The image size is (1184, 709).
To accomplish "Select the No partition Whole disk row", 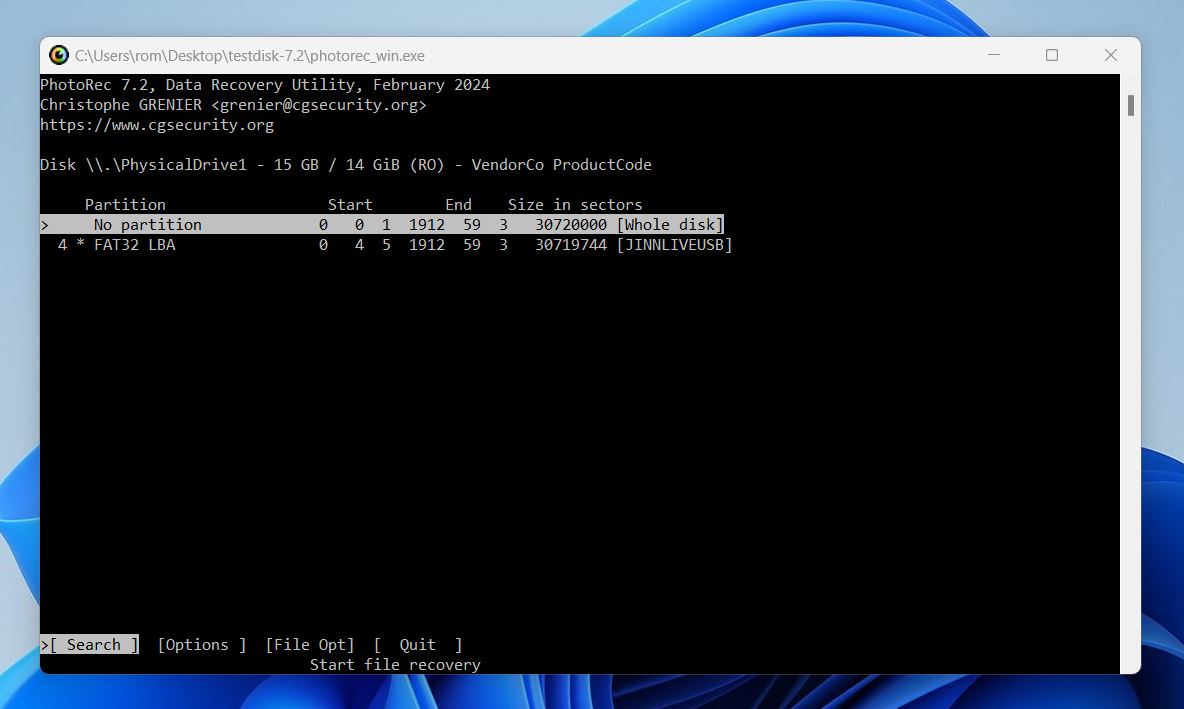I will coord(382,224).
